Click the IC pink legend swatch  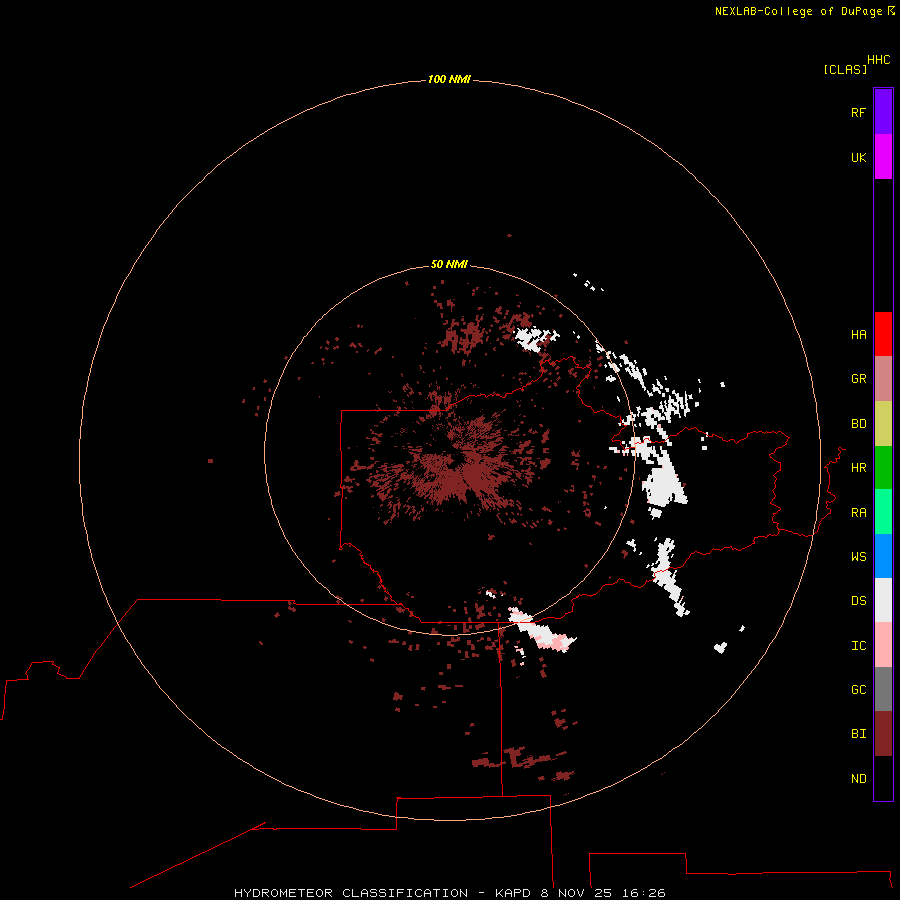pyautogui.click(x=883, y=645)
